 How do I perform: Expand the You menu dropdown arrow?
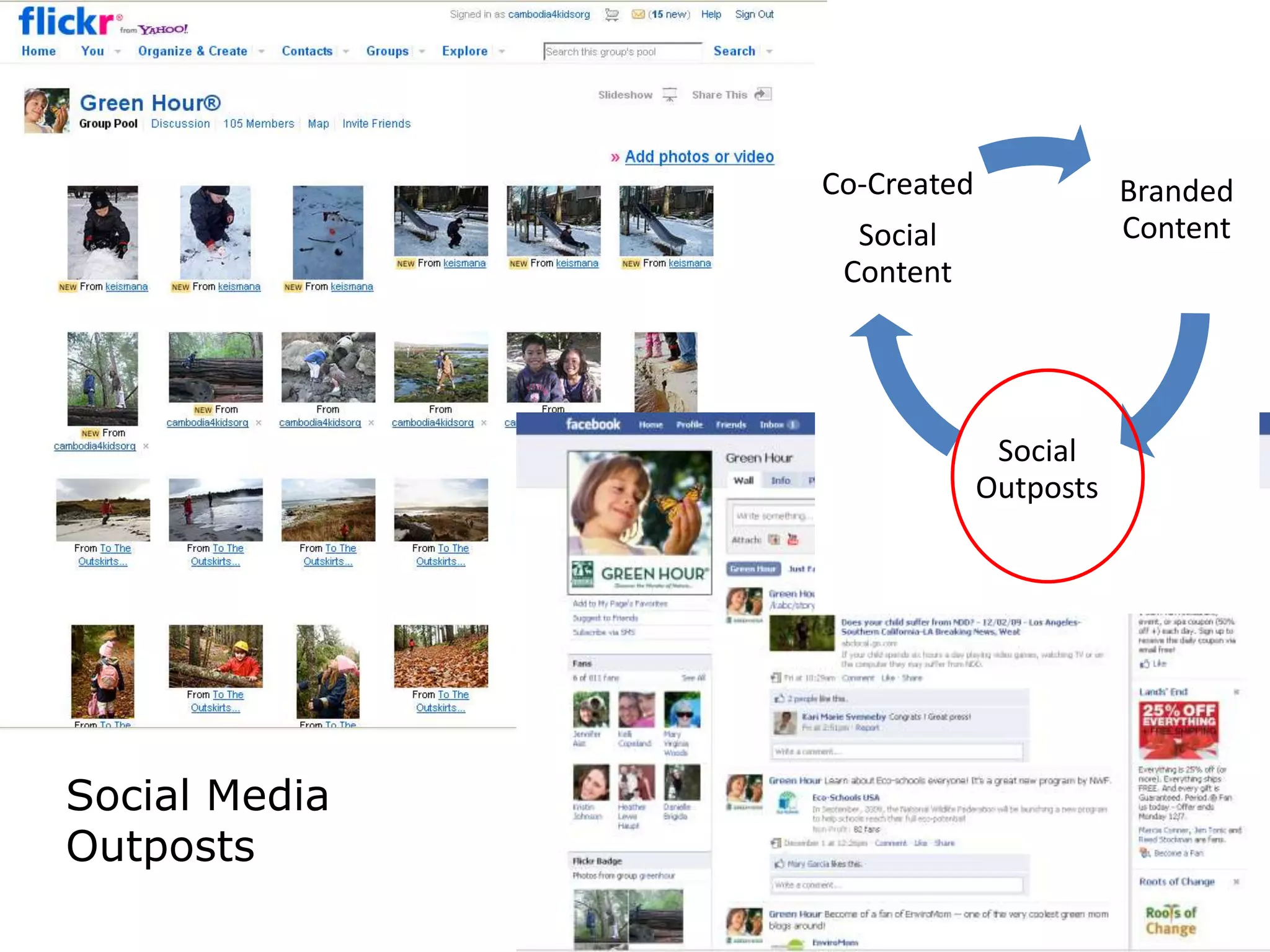118,52
